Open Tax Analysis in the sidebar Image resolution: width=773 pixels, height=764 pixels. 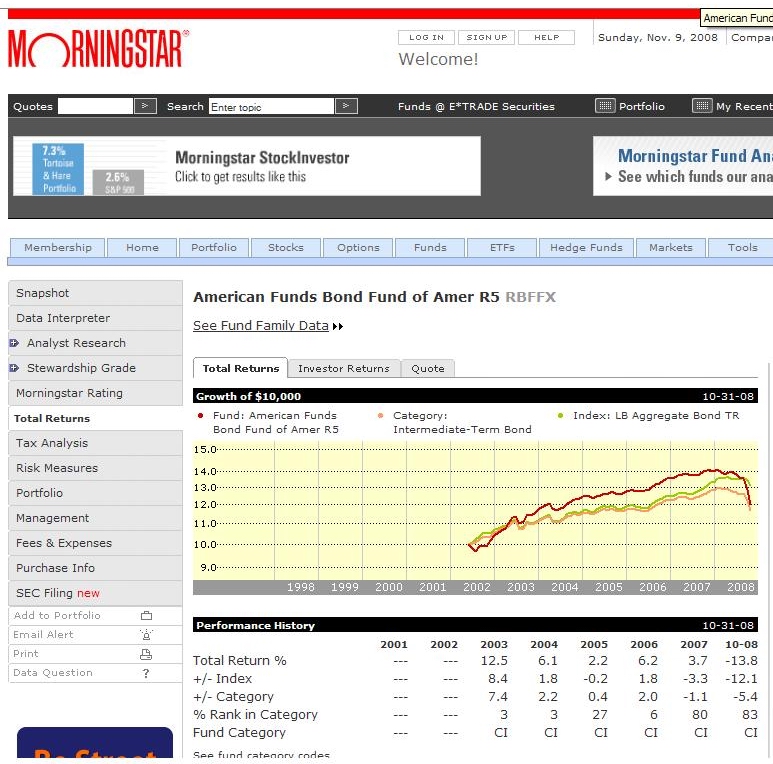tap(96, 443)
